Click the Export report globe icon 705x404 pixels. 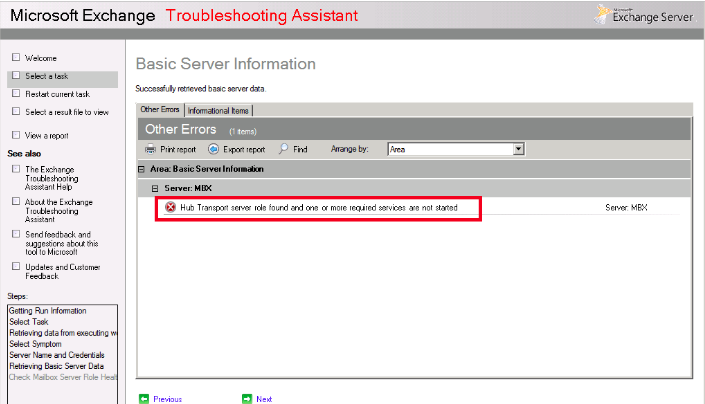click(x=214, y=149)
